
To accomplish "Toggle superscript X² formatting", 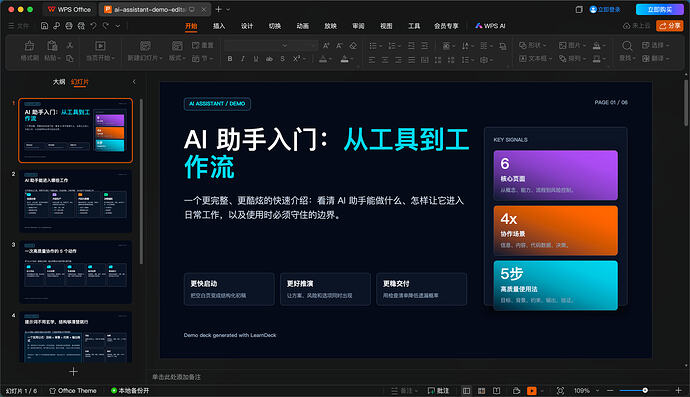I will coord(297,59).
